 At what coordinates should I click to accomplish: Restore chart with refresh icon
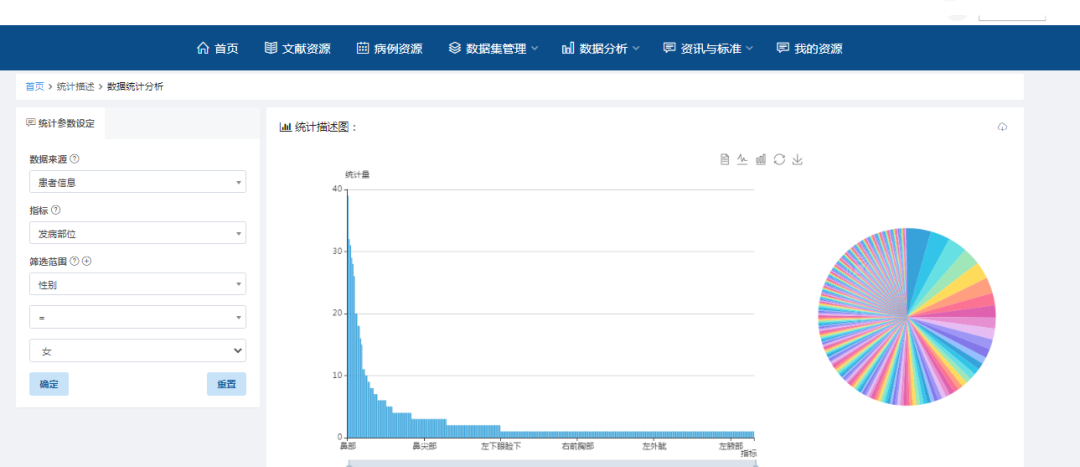pyautogui.click(x=779, y=159)
